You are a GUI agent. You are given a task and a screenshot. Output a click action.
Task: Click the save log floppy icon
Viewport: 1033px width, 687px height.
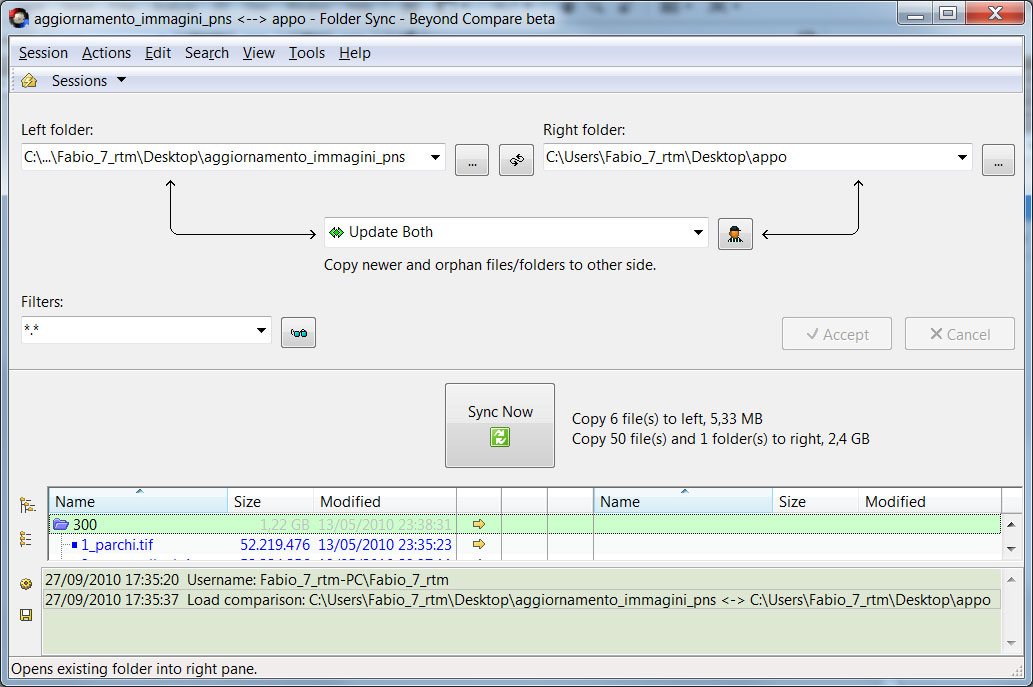[x=26, y=614]
